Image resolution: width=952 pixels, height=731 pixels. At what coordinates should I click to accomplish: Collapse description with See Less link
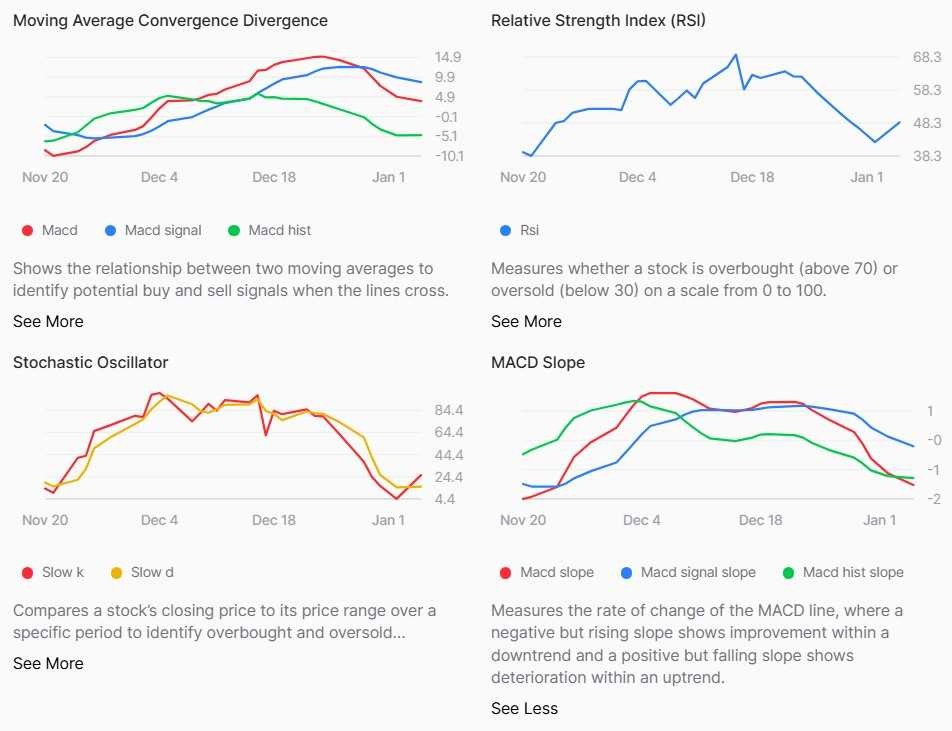click(524, 708)
